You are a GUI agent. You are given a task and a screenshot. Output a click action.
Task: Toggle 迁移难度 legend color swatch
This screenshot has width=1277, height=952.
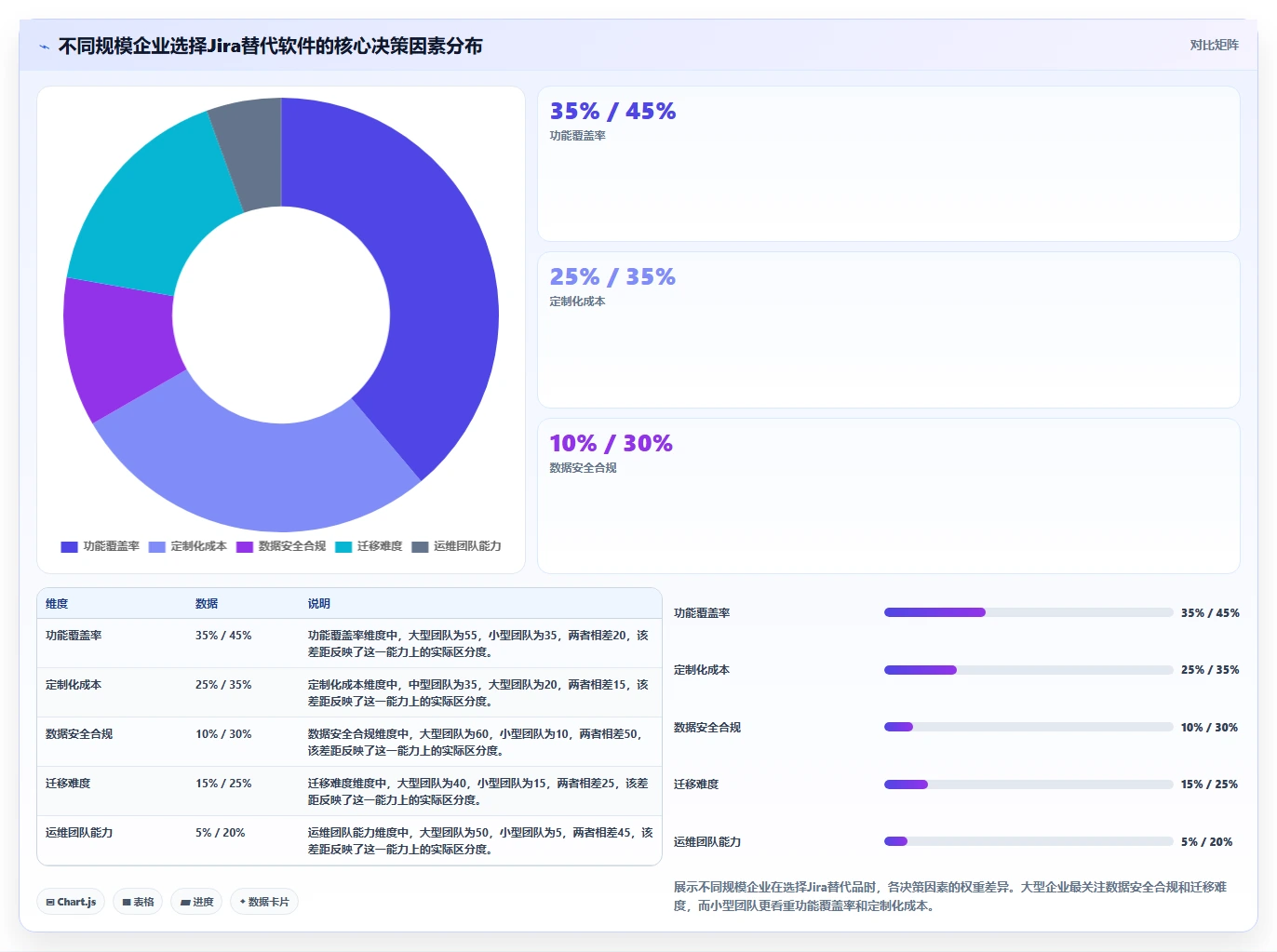pos(343,546)
